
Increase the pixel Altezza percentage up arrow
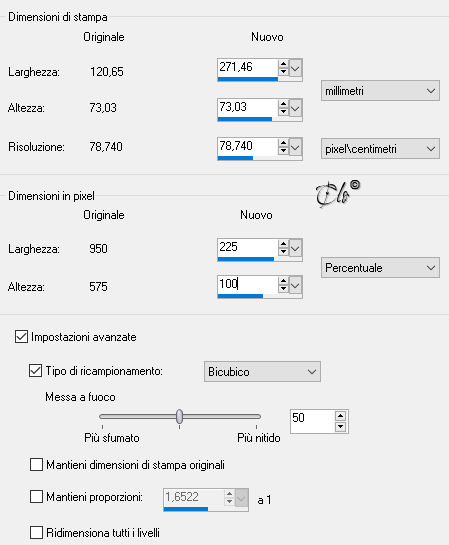283,281
